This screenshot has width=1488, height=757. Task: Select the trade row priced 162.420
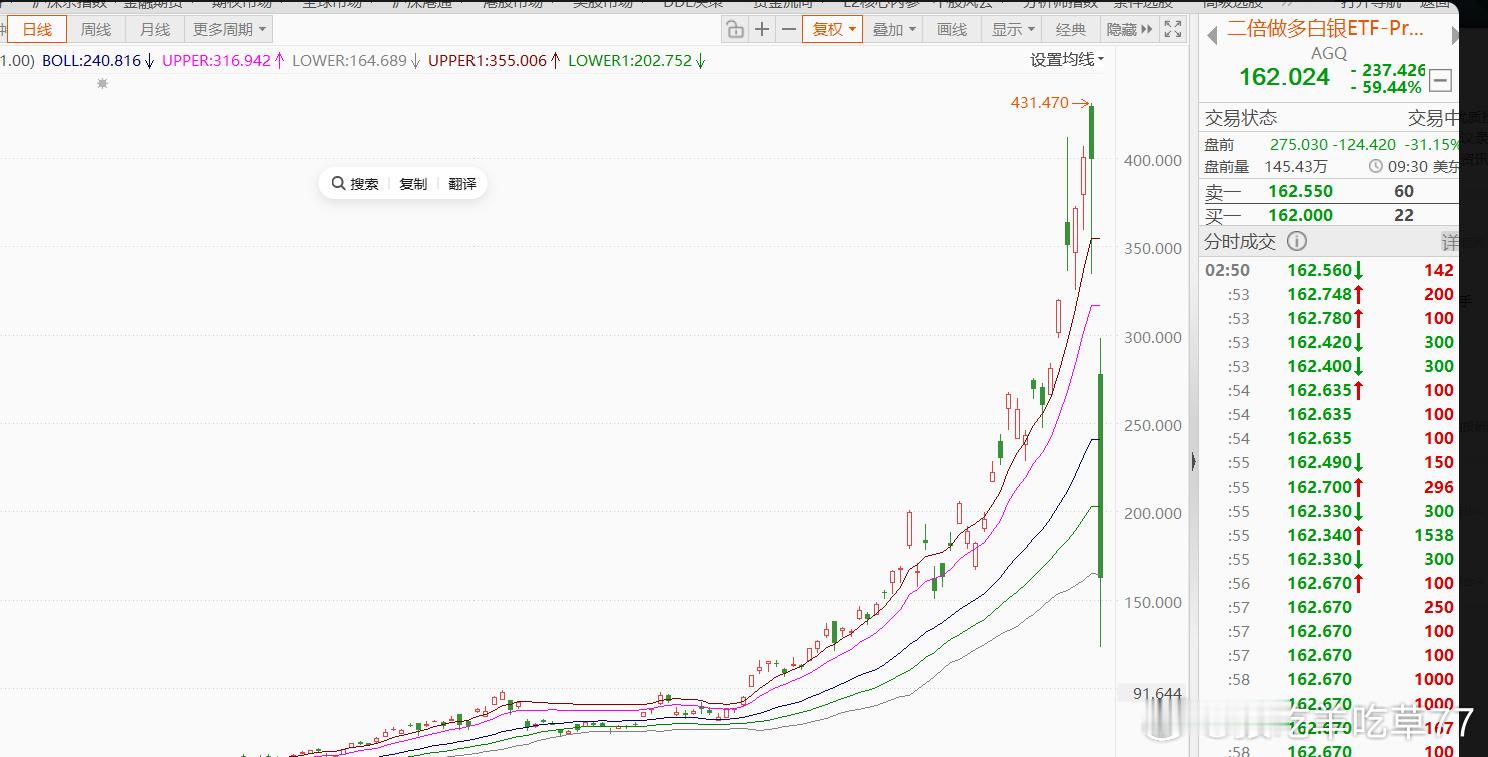pyautogui.click(x=1329, y=342)
